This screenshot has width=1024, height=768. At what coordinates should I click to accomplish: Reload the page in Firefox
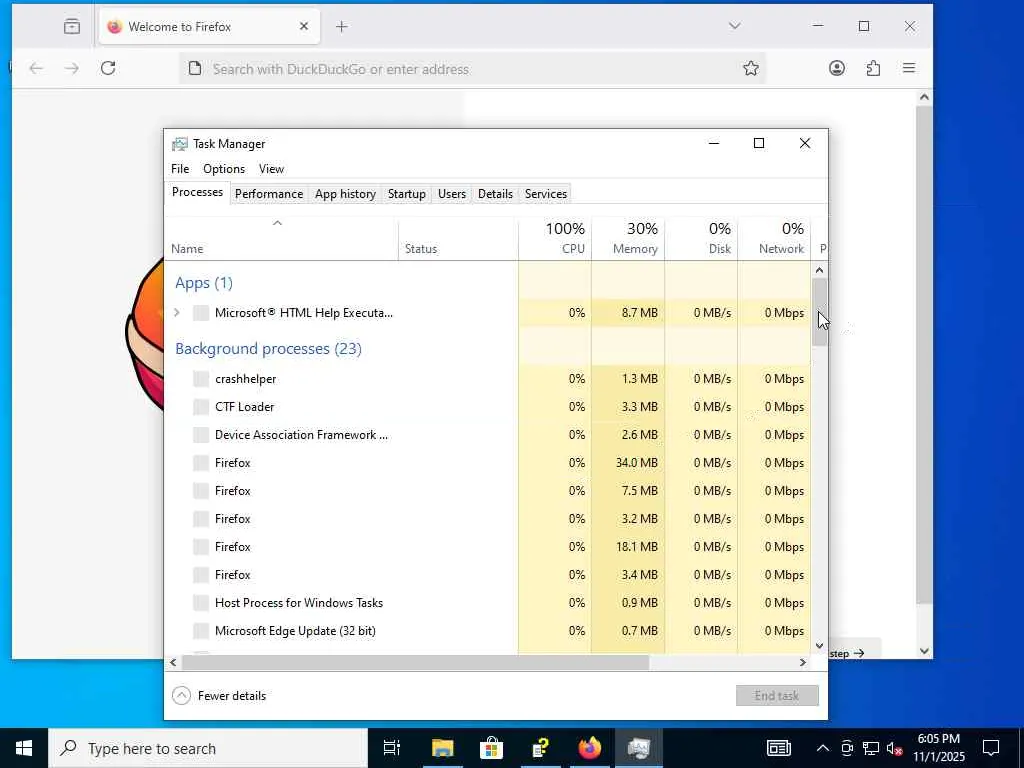108,68
